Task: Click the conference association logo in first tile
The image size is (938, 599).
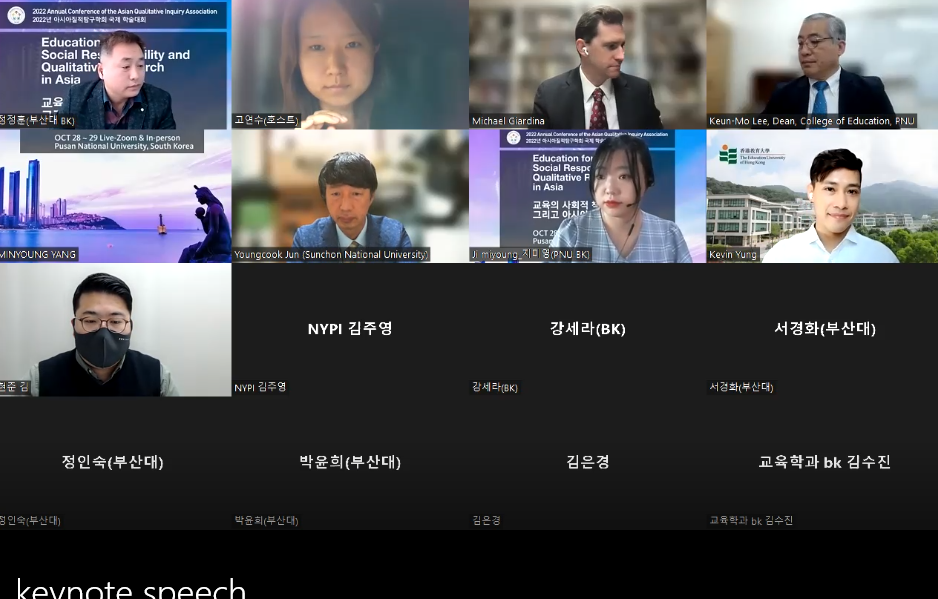Action: tap(16, 15)
